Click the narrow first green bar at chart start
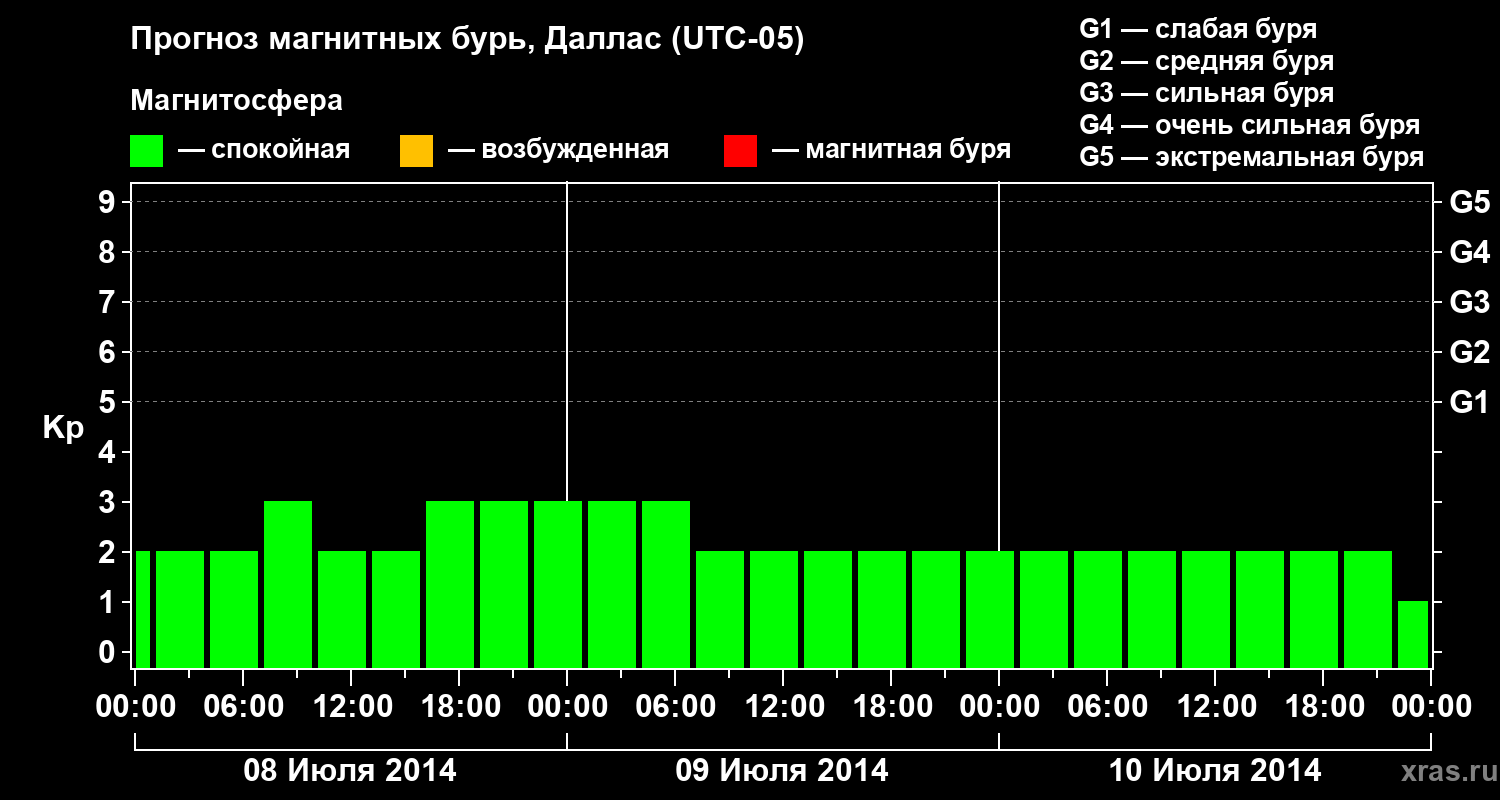 [x=142, y=609]
